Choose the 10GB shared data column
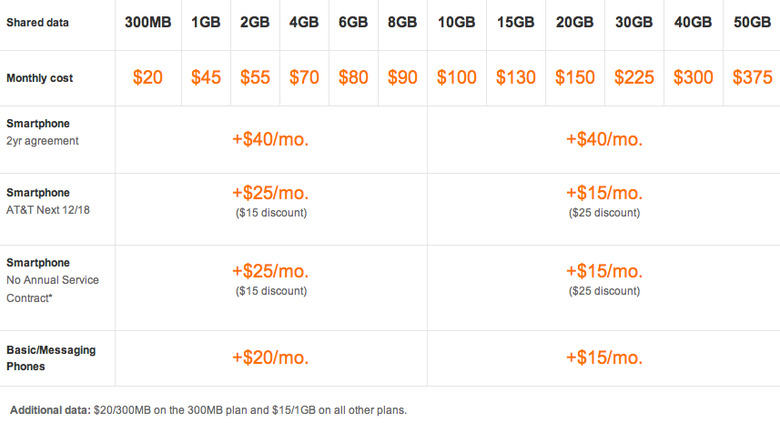This screenshot has height=423, width=780. 456,22
